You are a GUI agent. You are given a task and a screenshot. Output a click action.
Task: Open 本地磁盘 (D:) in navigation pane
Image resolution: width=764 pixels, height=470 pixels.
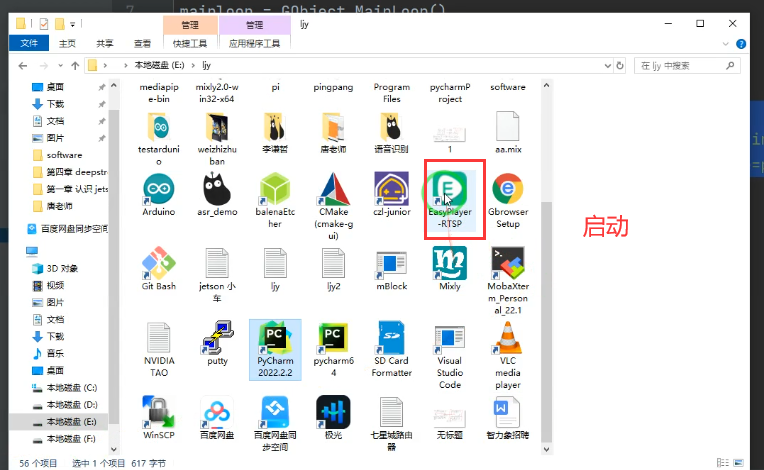pos(72,405)
